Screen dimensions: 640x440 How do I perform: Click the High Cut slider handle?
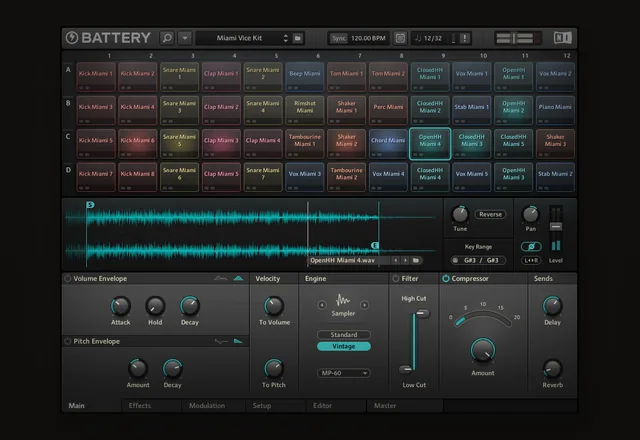[x=422, y=313]
